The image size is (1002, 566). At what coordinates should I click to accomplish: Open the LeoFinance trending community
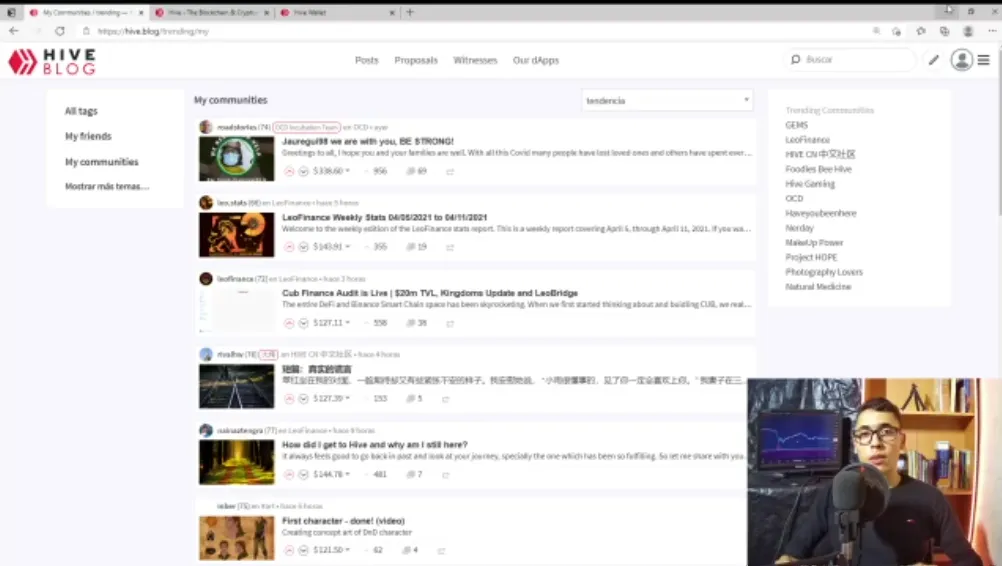click(x=807, y=140)
